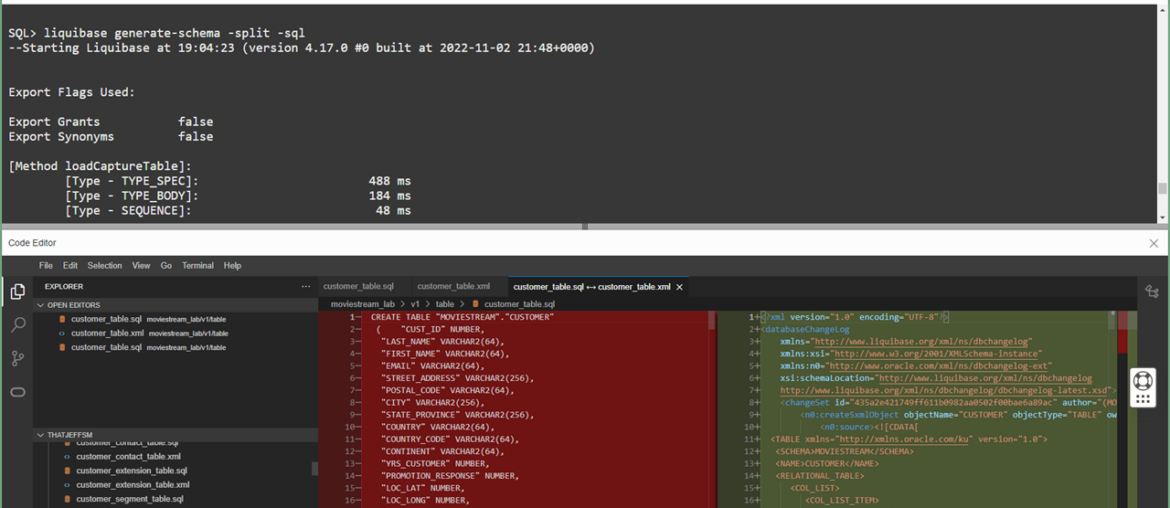Screen dimensions: 1170x508
Task: Open the Search view in activity bar
Action: (18, 324)
